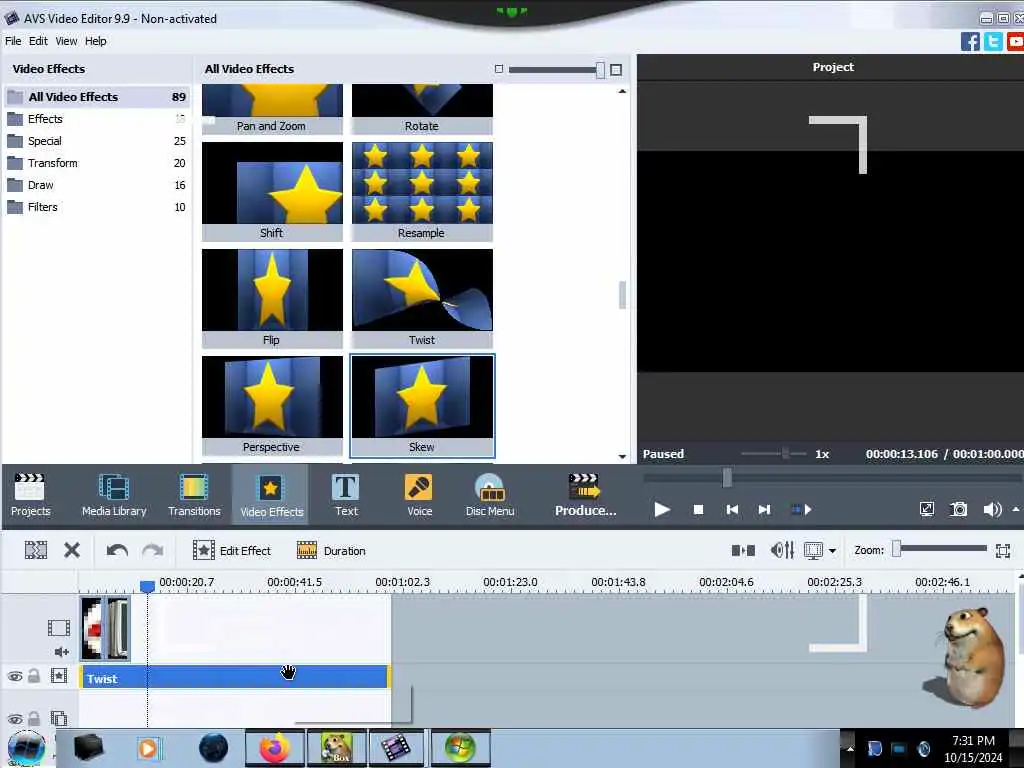Choose the Perspective effect thumbnail
The height and width of the screenshot is (768, 1024).
coord(272,406)
